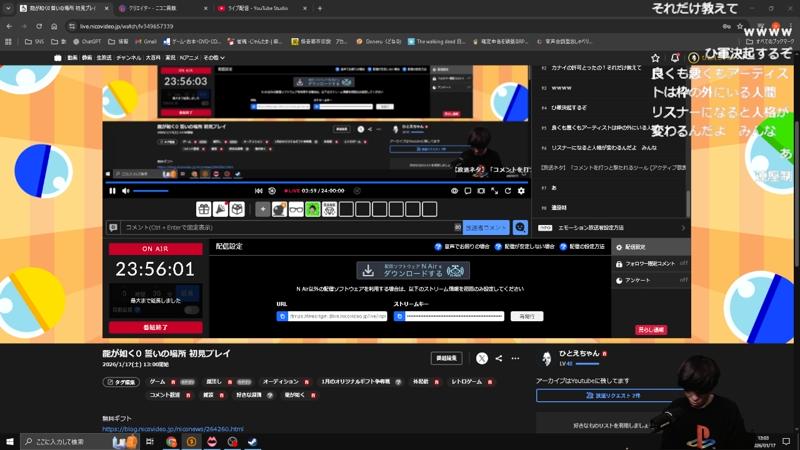This screenshot has width=800, height=450.
Task: Click the 再発行 reissue button
Action: pyautogui.click(x=527, y=316)
